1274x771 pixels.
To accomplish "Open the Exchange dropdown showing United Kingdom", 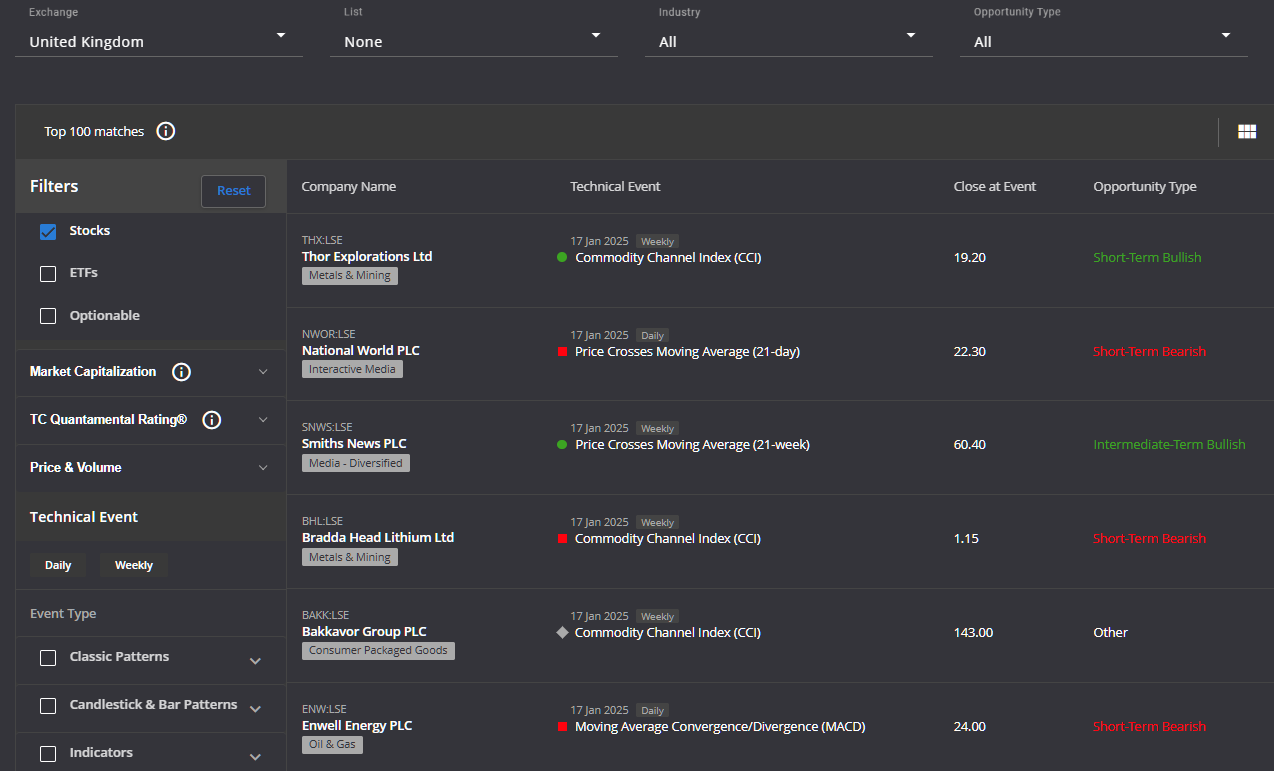I will click(x=158, y=42).
